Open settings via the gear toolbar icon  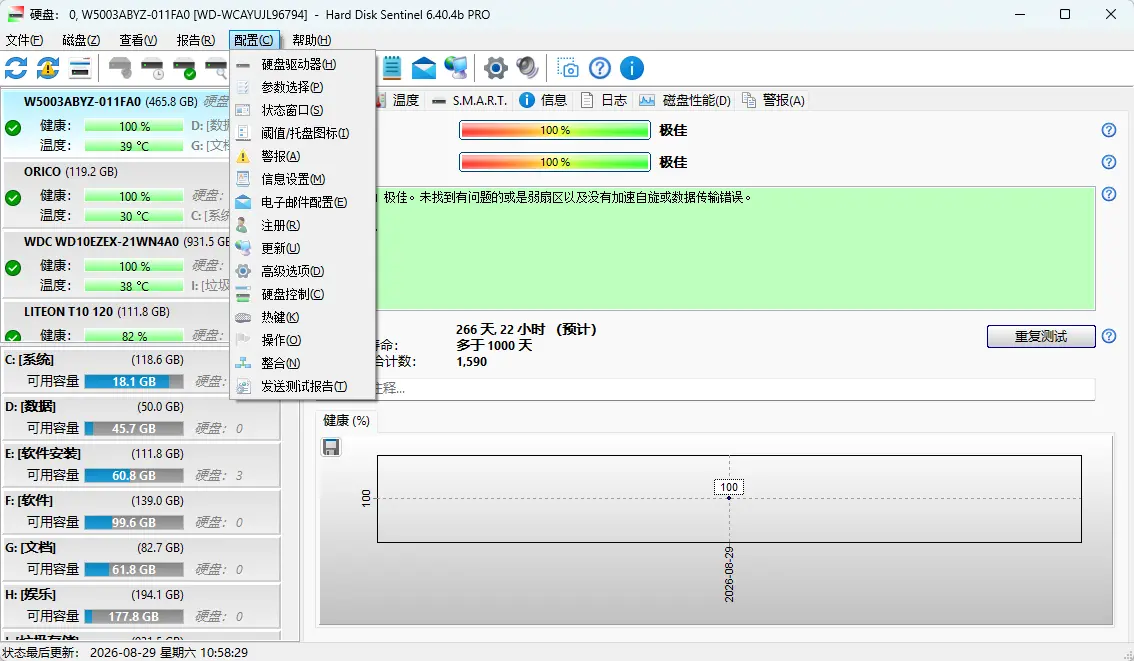(495, 69)
